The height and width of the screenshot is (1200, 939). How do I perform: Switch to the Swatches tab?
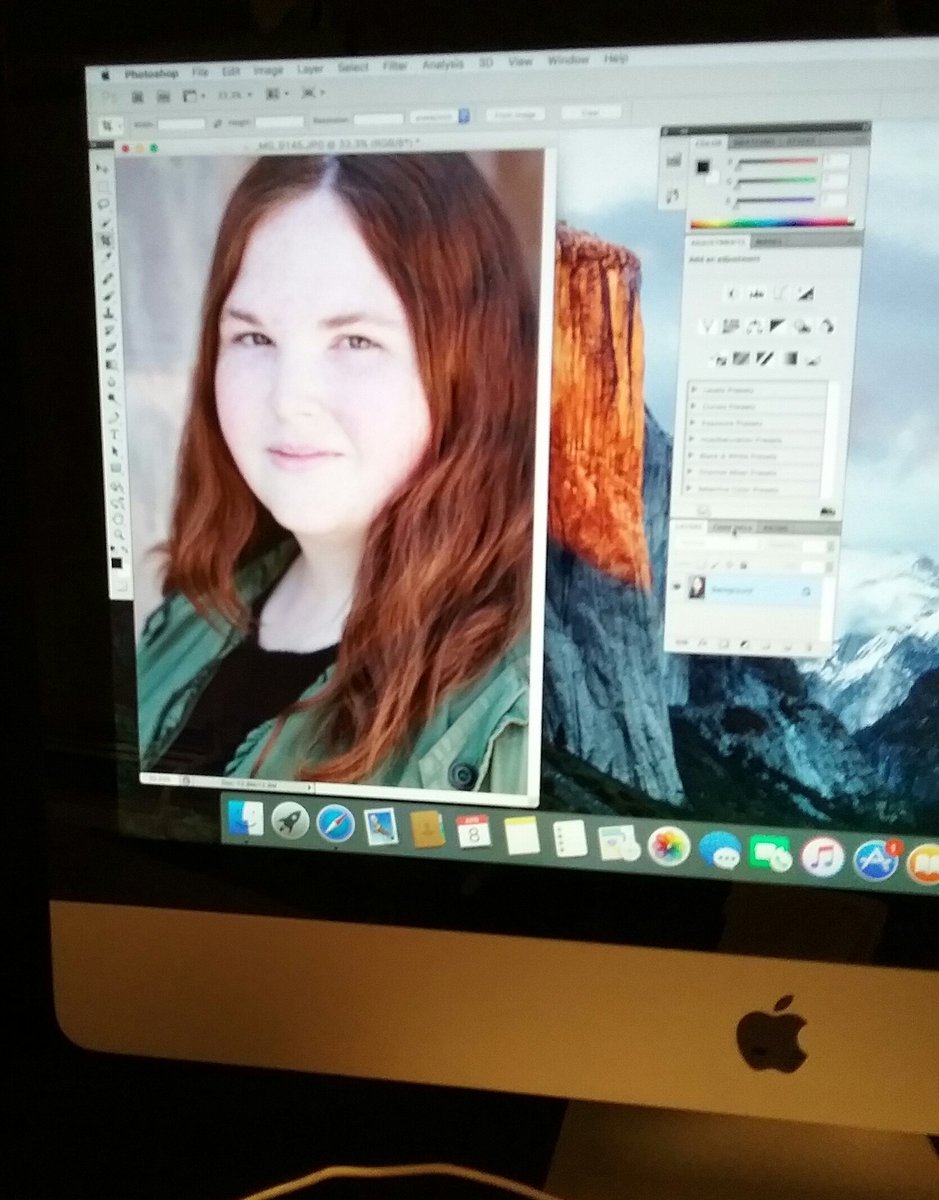pos(754,141)
